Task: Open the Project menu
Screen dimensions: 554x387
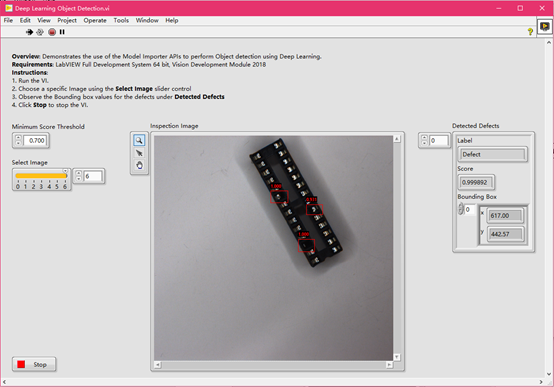Action: click(67, 20)
